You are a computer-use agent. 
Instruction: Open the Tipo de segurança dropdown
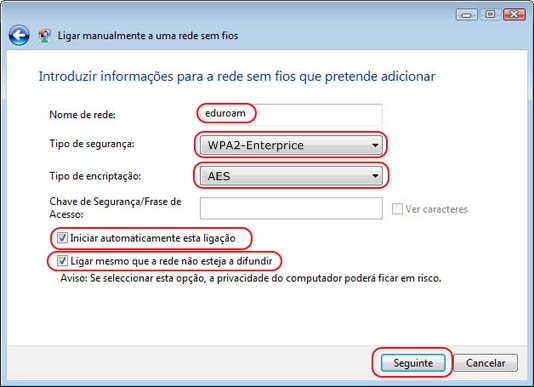point(291,145)
